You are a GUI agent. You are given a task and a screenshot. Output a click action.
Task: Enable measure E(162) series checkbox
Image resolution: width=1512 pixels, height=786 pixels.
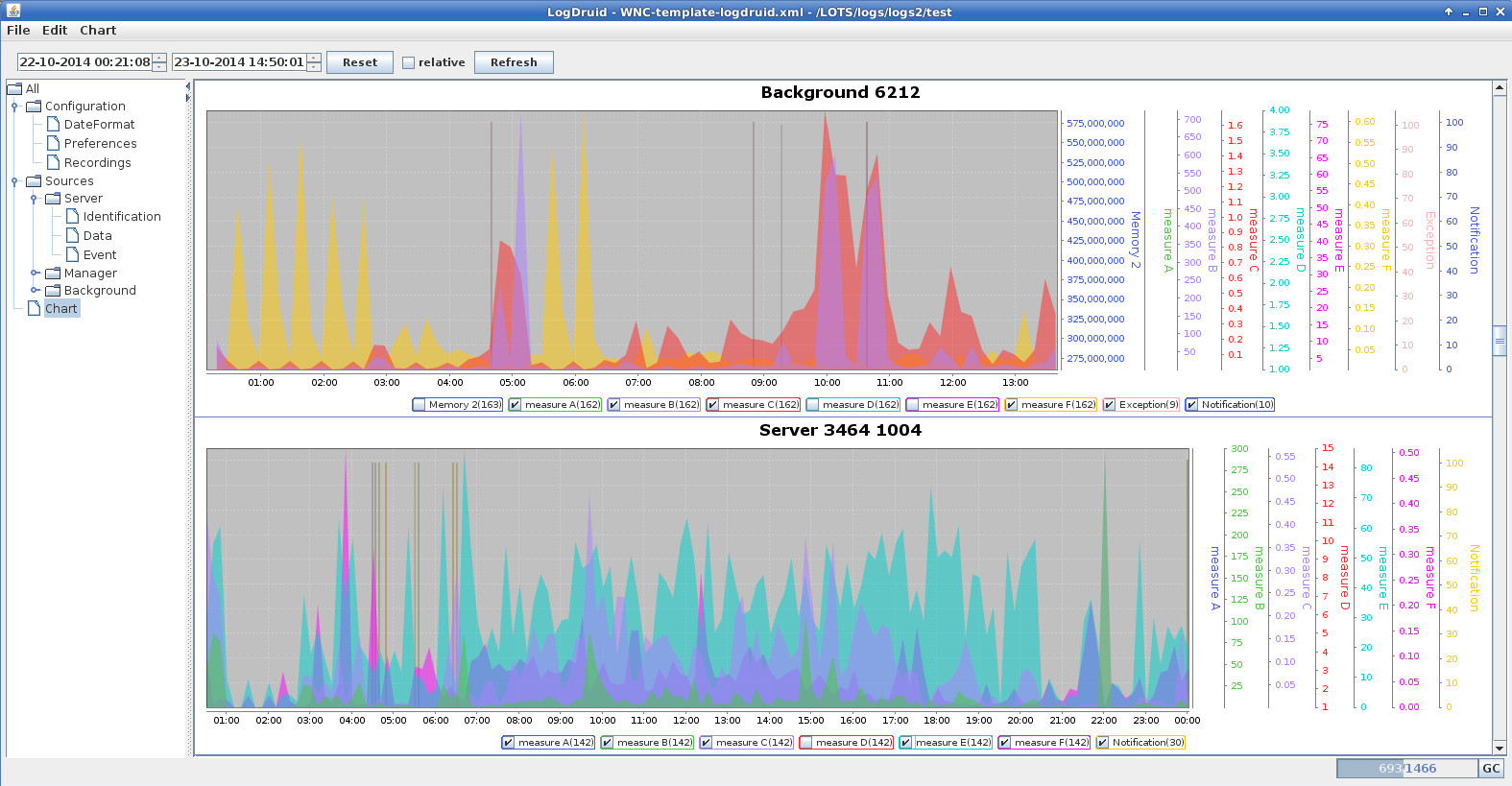(x=913, y=405)
